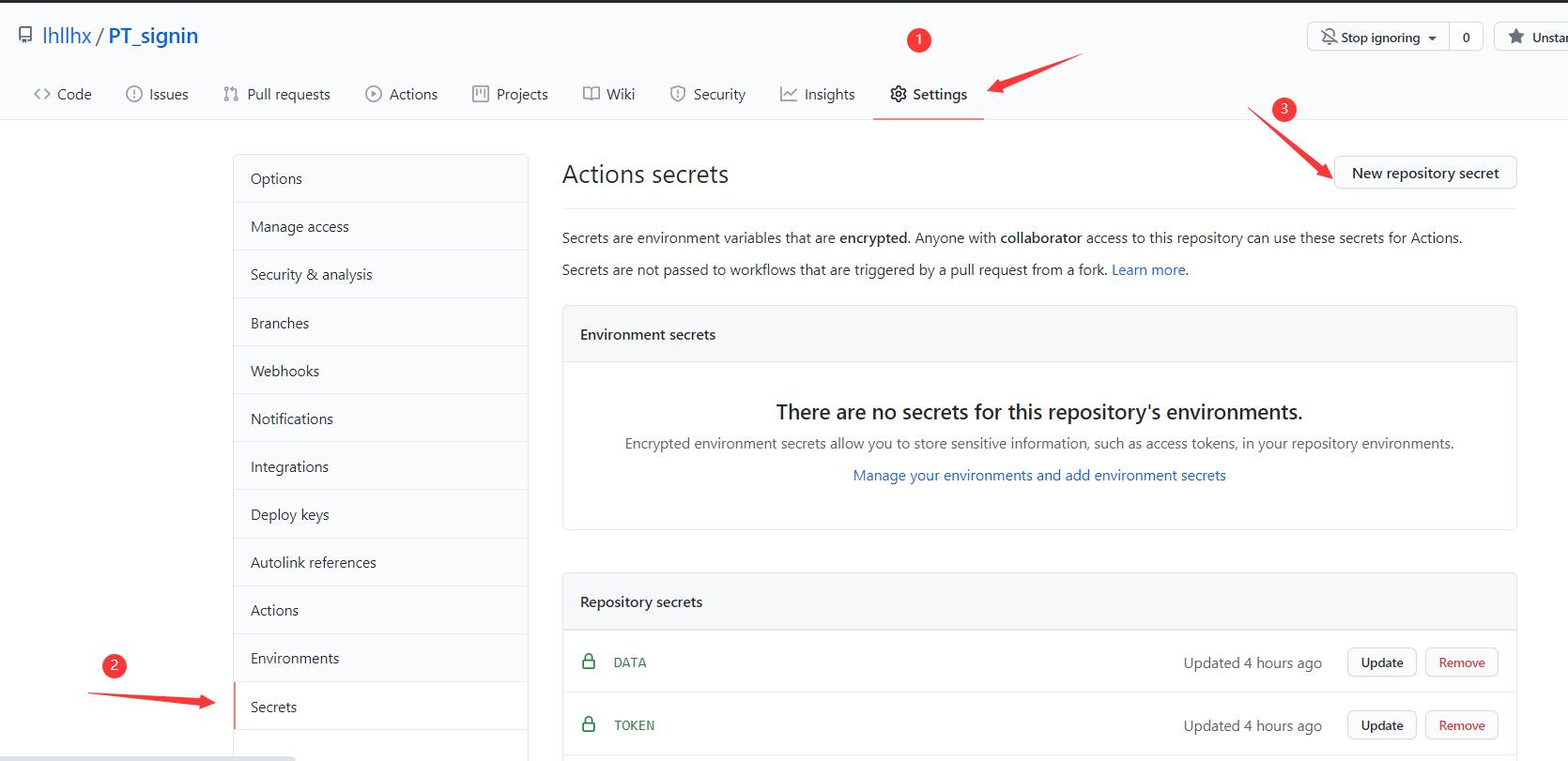Select Environments in sidebar

380,658
